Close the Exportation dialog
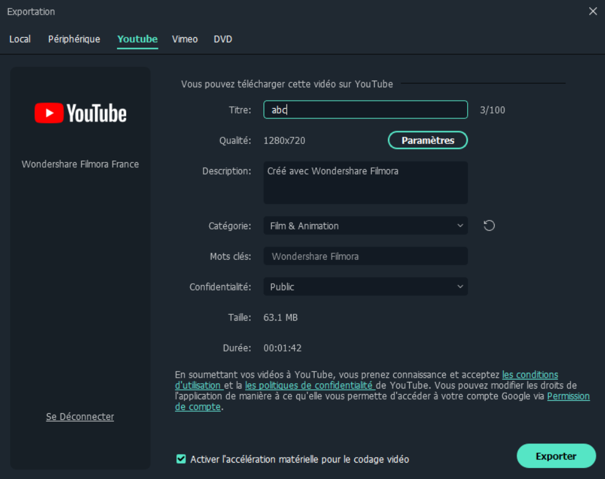The height and width of the screenshot is (479, 605). [593, 11]
